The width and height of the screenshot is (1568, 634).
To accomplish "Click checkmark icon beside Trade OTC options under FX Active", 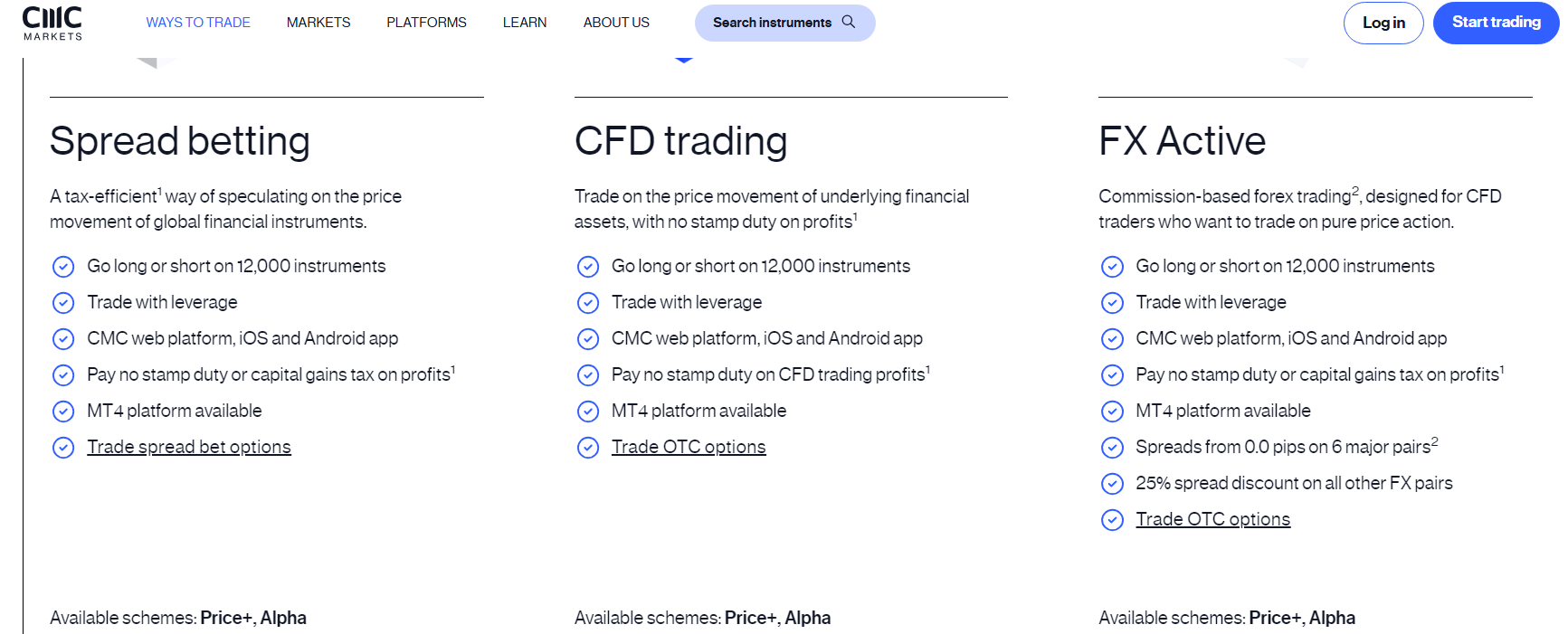I will tap(1112, 520).
